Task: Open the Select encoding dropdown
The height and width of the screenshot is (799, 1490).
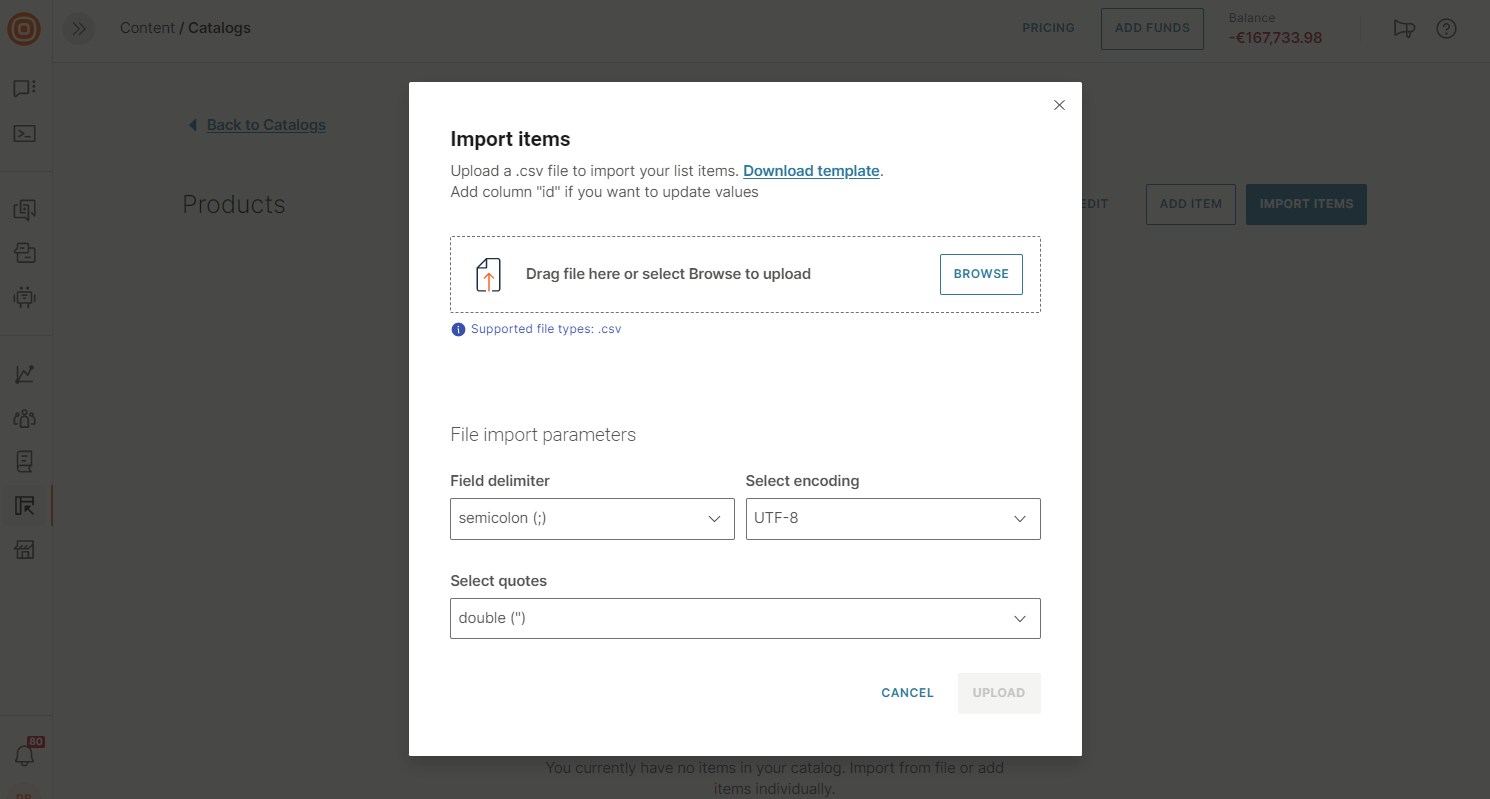Action: pyautogui.click(x=893, y=519)
